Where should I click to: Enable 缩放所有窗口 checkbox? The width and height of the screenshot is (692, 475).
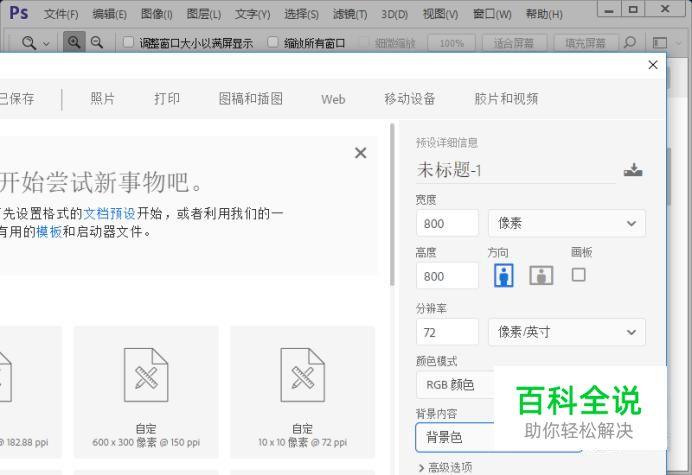point(273,42)
